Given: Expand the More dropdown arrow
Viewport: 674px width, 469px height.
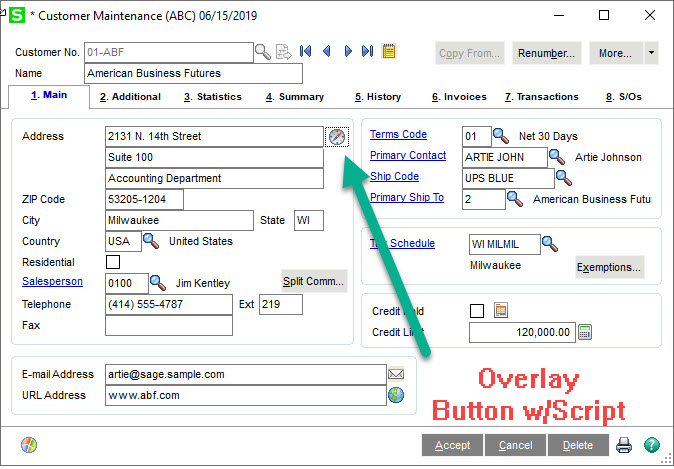Looking at the screenshot, I should click(651, 53).
